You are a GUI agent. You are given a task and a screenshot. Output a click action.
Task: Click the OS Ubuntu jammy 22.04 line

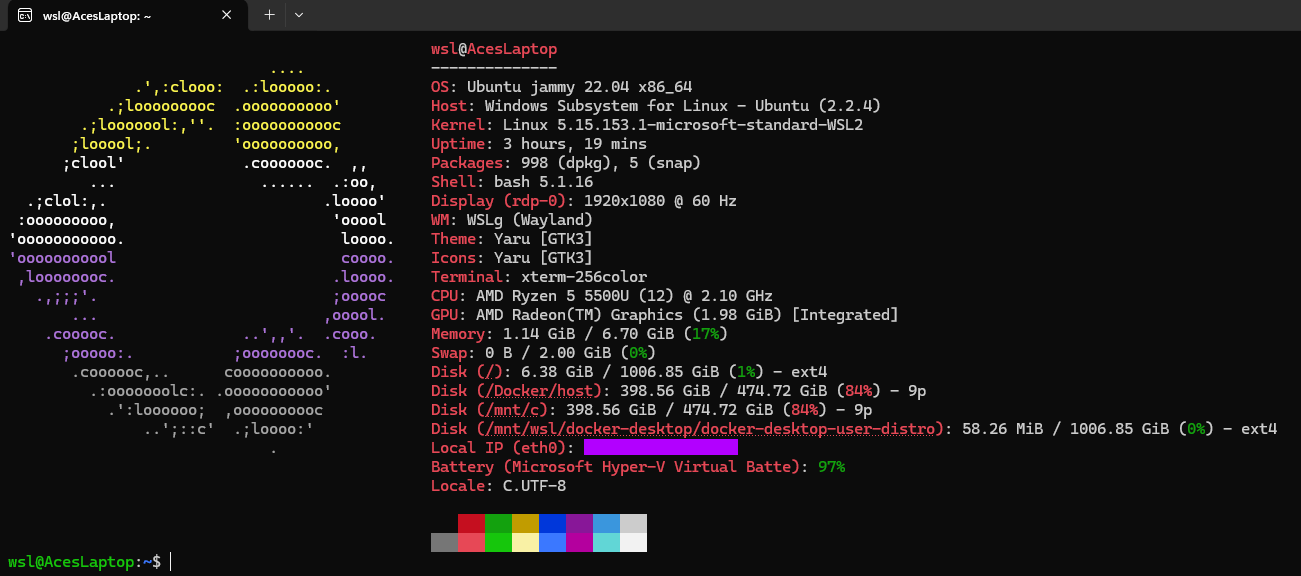(561, 87)
